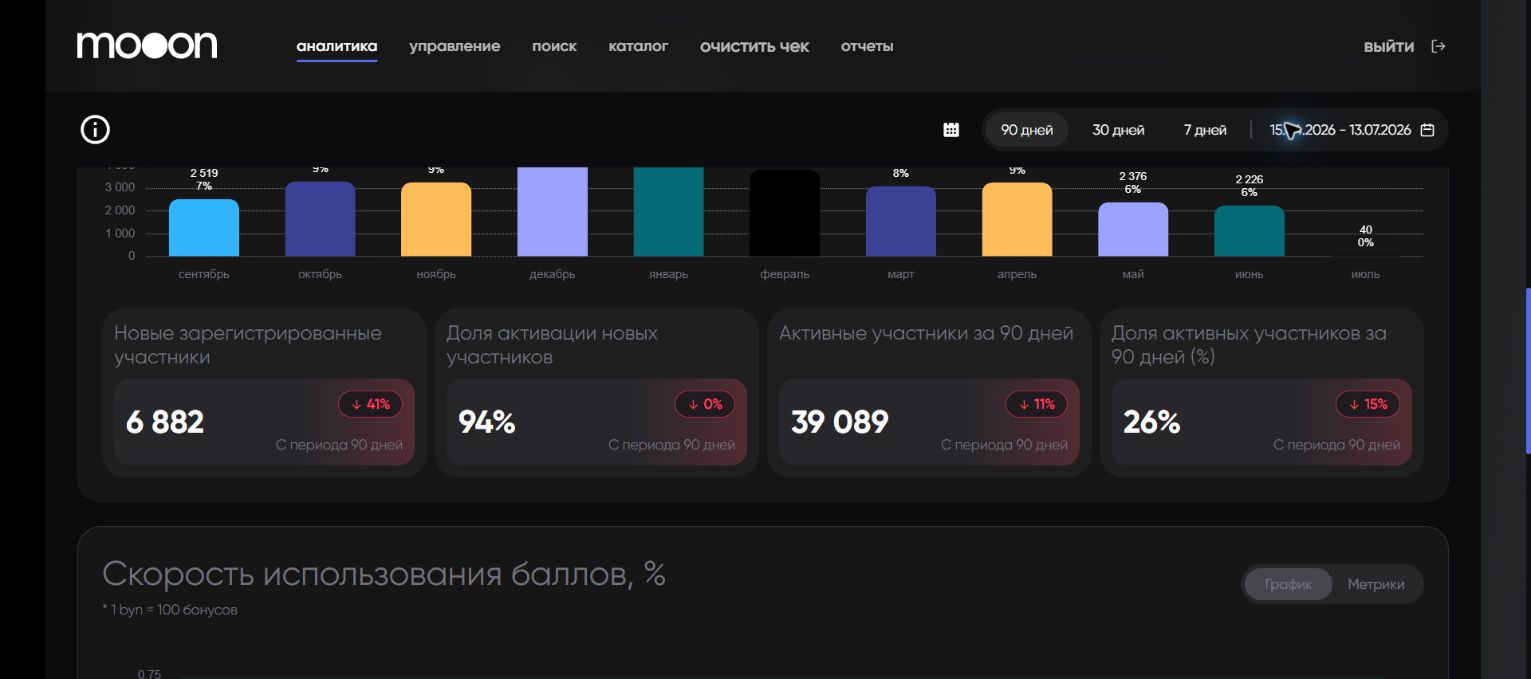Click the май lavender bar
Screen dimensions: 1531x679
[1133, 229]
